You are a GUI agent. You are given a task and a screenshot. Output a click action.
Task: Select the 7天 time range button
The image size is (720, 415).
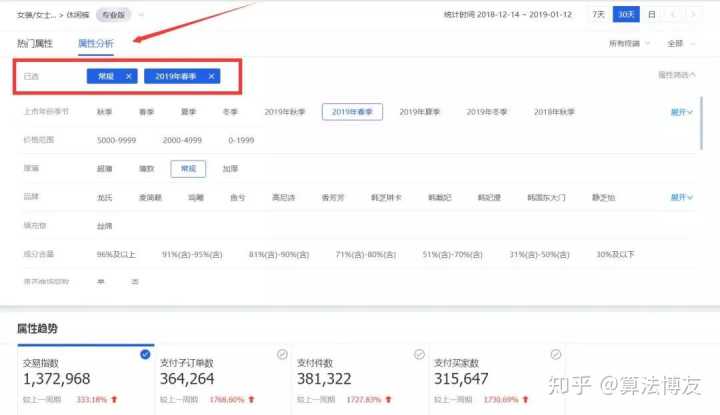click(x=598, y=15)
